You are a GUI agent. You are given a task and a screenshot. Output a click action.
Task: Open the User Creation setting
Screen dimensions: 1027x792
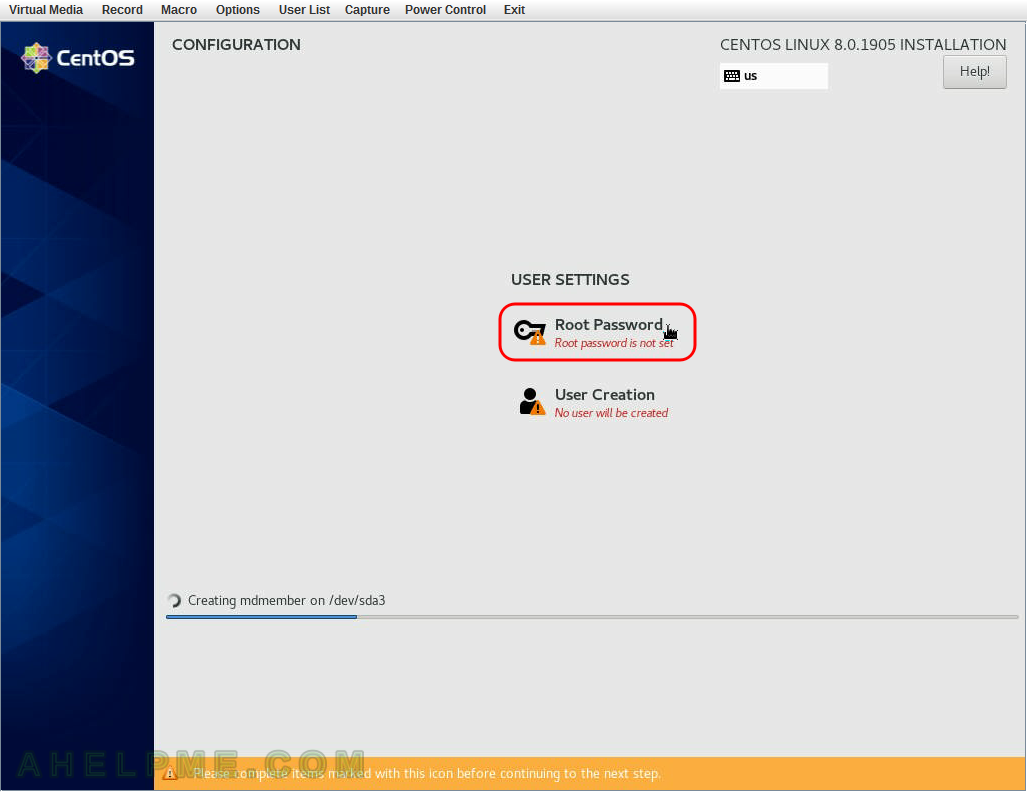click(593, 402)
